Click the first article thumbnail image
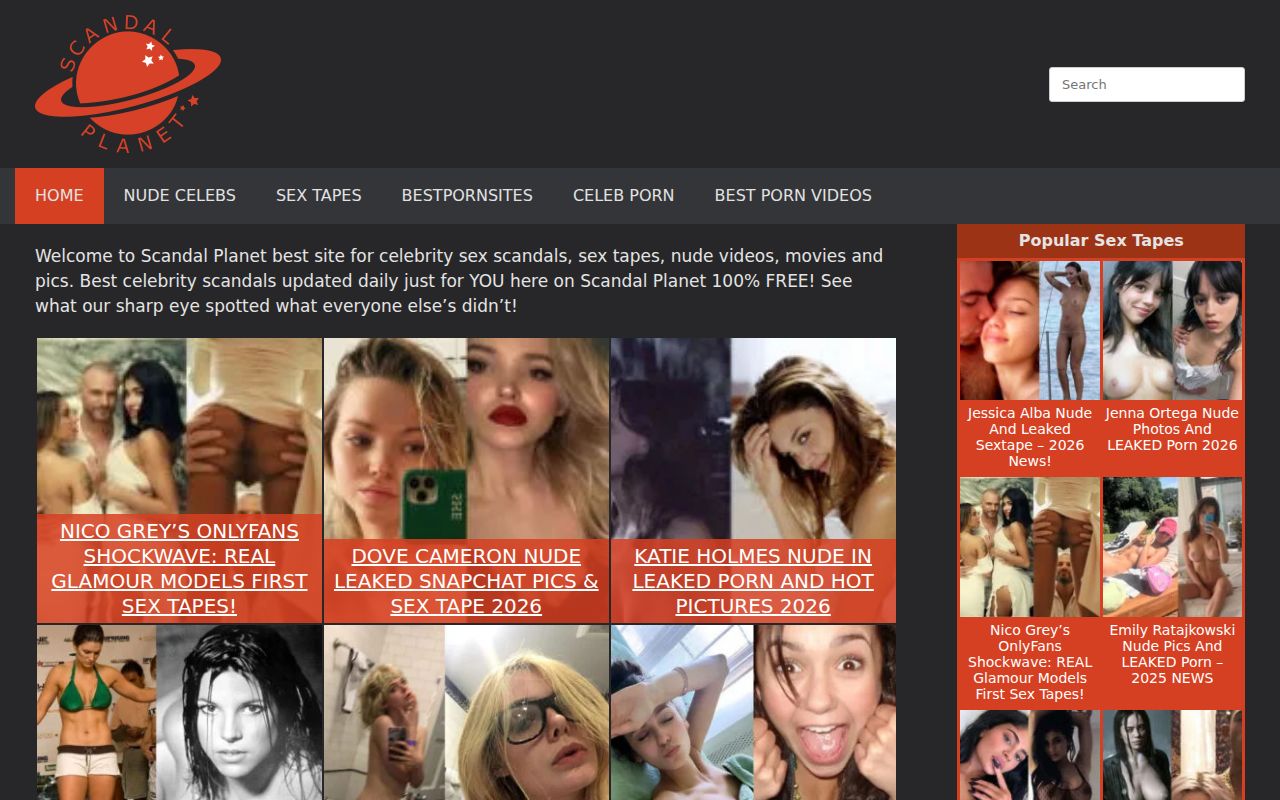 point(179,424)
